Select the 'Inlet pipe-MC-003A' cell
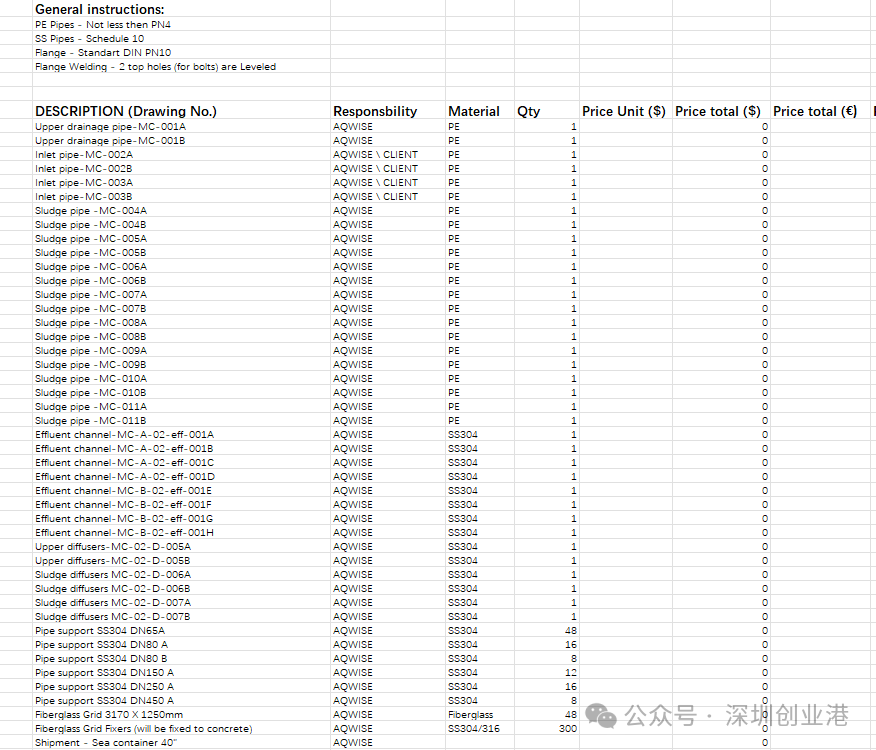 [181, 182]
